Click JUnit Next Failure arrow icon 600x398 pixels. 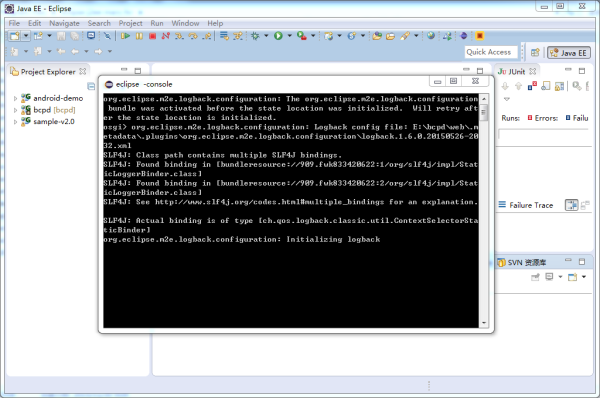(505, 86)
